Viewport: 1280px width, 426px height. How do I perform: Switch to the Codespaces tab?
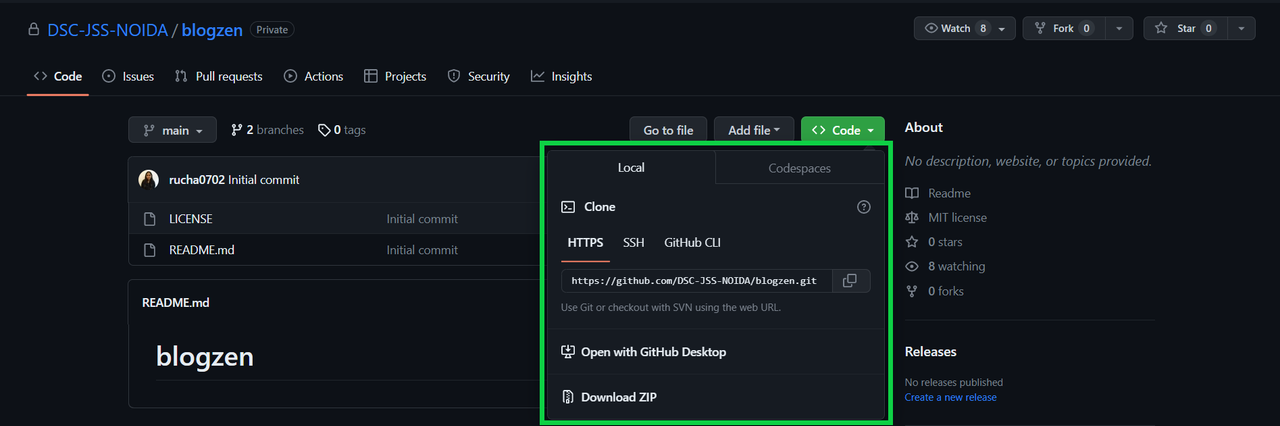[x=800, y=168]
